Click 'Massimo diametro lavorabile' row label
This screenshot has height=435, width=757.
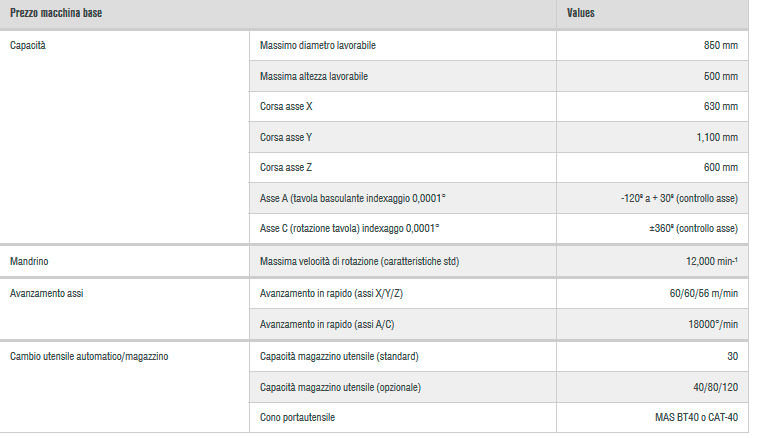(x=317, y=46)
